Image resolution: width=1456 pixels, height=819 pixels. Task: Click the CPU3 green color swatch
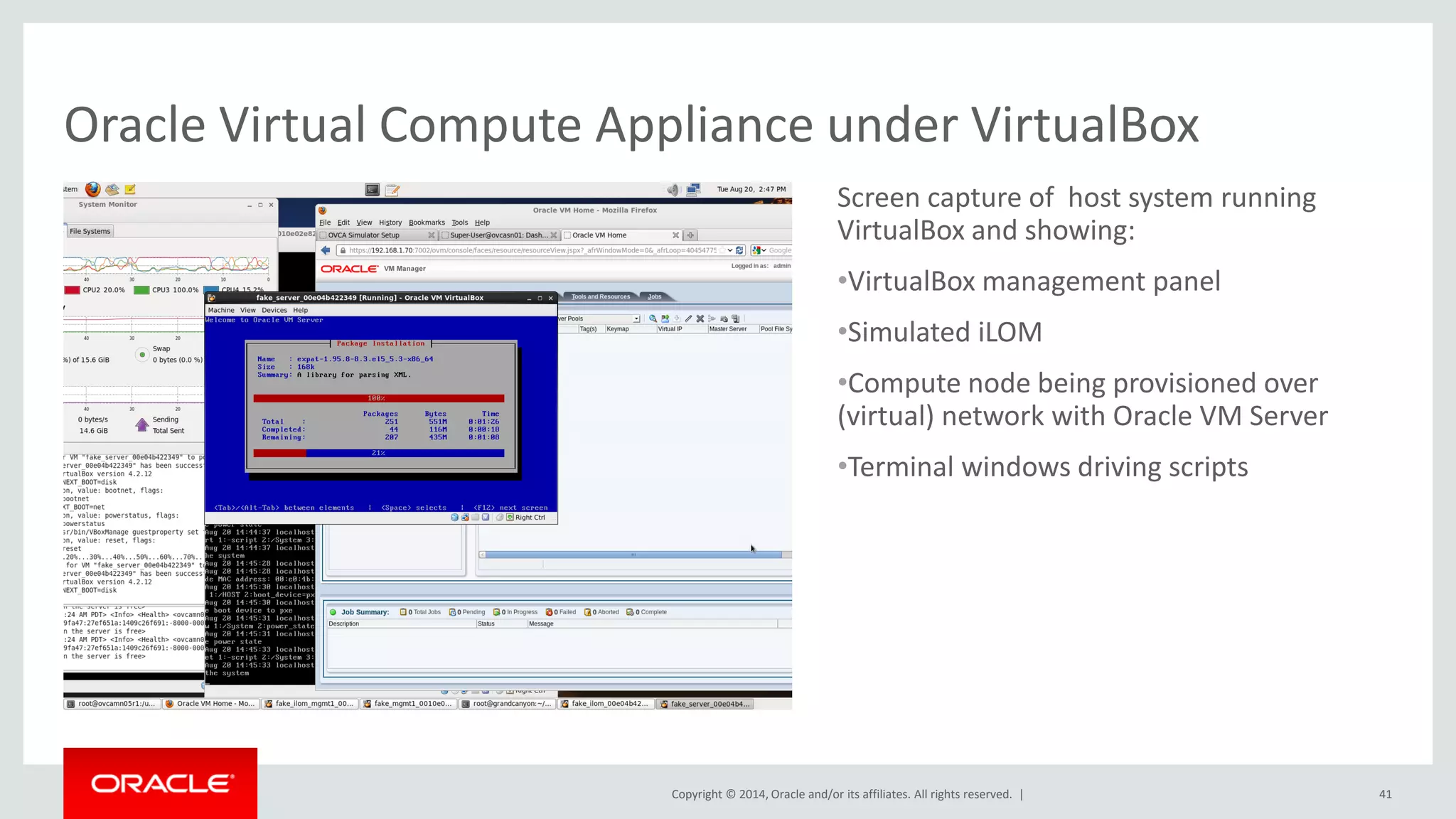pyautogui.click(x=141, y=290)
